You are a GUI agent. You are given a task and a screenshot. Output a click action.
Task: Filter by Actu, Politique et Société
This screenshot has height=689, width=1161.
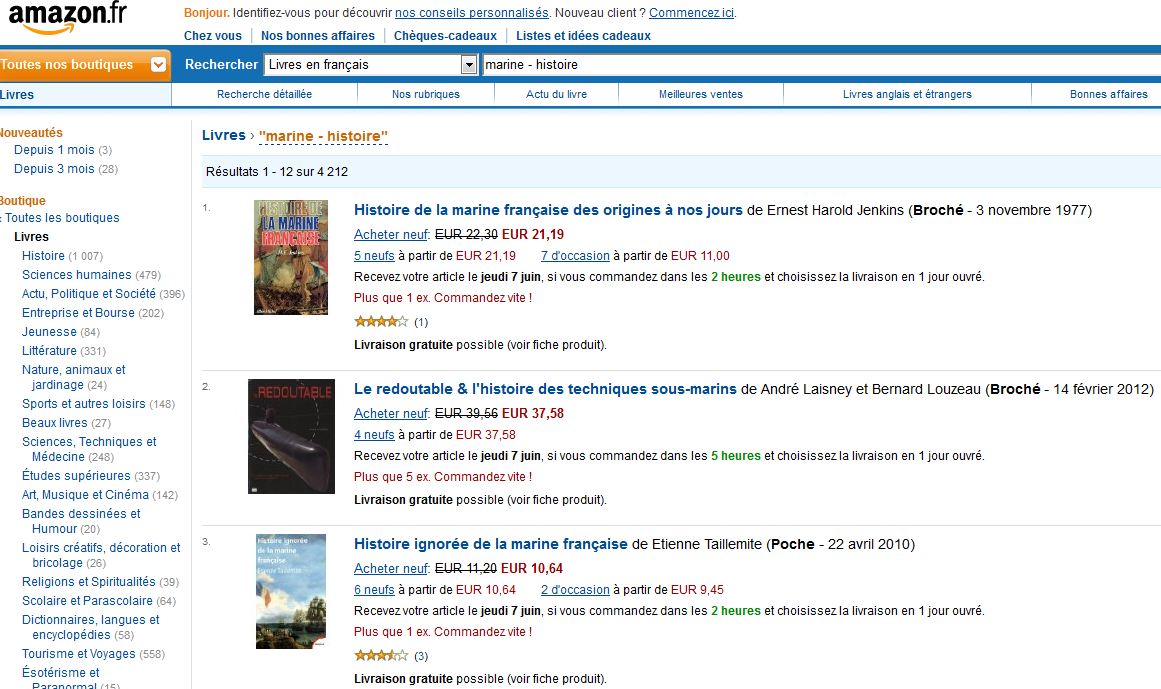[x=89, y=294]
